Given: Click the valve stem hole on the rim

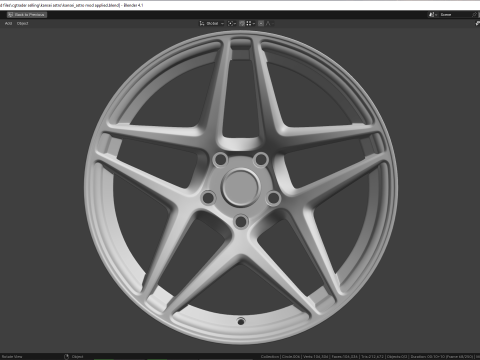Looking at the screenshot, I should (x=241, y=321).
